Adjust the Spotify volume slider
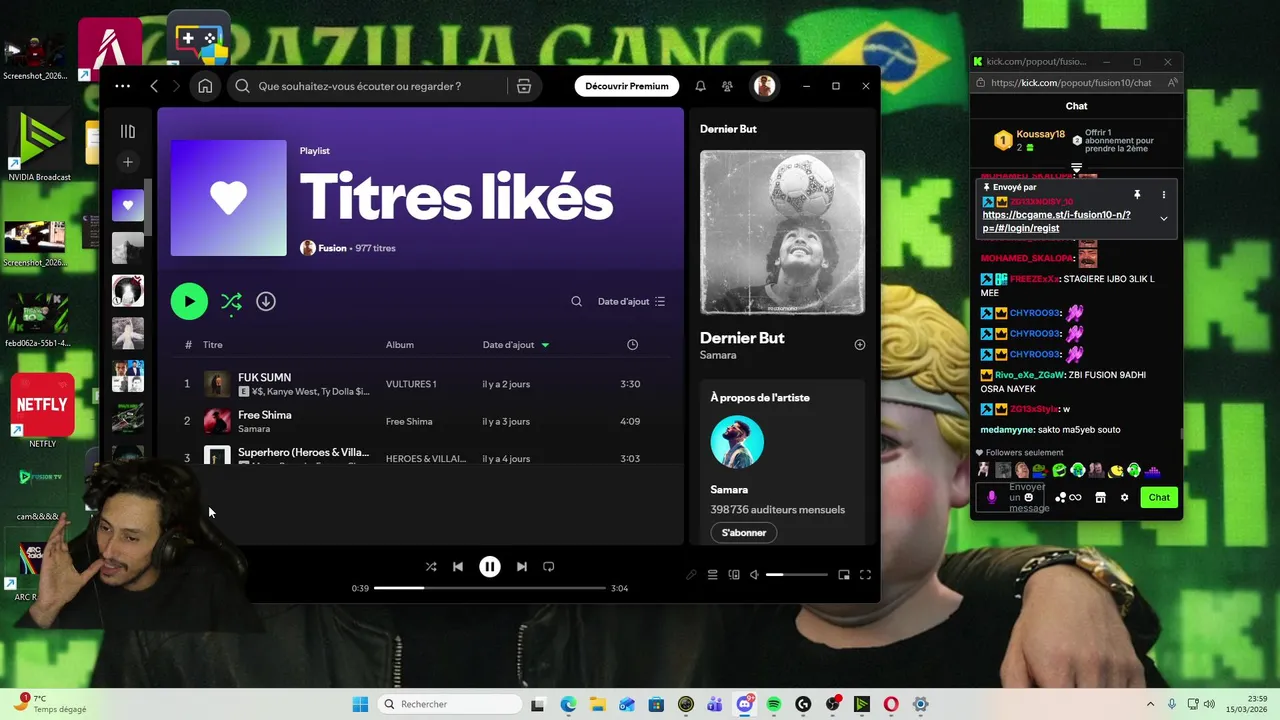The height and width of the screenshot is (720, 1280). (x=797, y=575)
